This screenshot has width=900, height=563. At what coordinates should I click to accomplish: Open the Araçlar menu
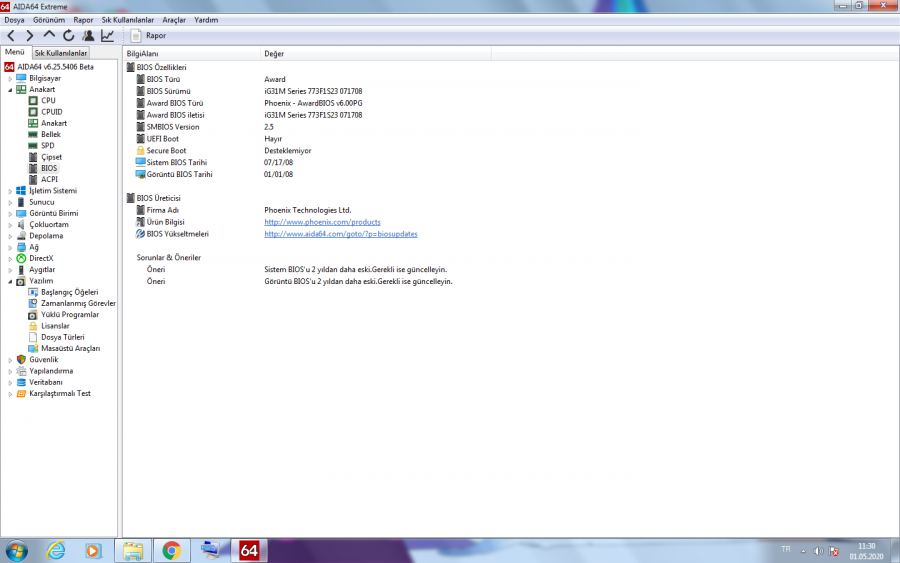pos(174,20)
